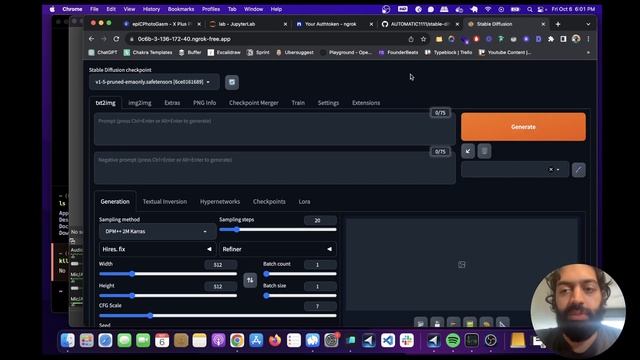Open Slack from the dock

pos(407,340)
